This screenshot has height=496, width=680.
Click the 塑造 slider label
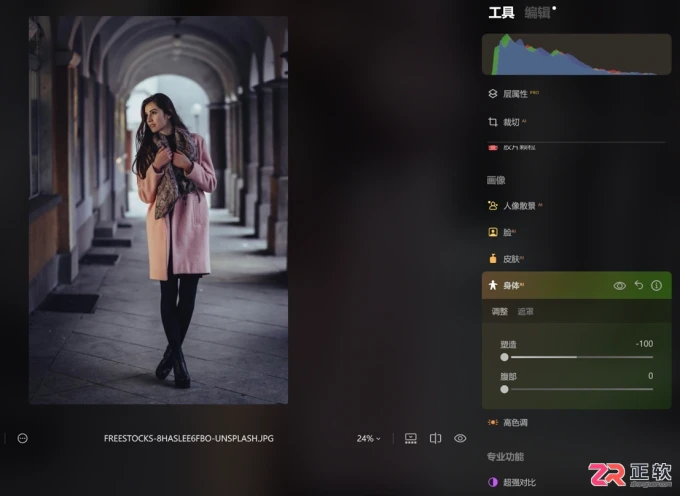508,344
